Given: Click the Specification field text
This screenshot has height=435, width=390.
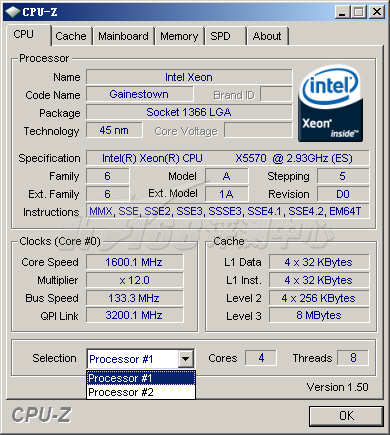Looking at the screenshot, I should click(x=228, y=158).
